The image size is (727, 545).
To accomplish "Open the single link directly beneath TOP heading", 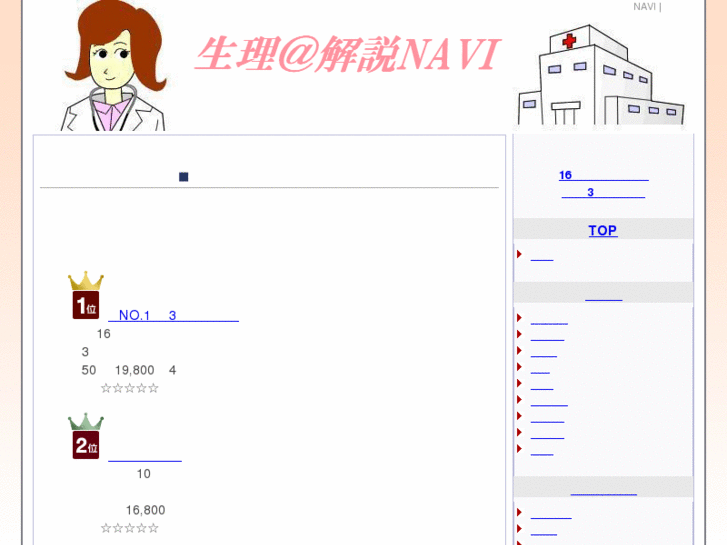I will click(542, 256).
